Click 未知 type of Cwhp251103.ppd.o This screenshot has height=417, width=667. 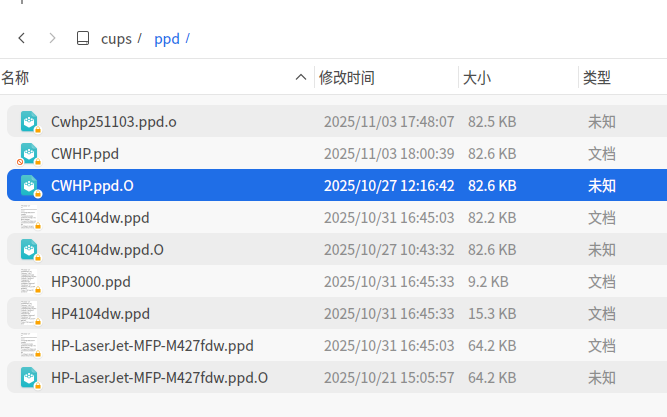pos(602,122)
